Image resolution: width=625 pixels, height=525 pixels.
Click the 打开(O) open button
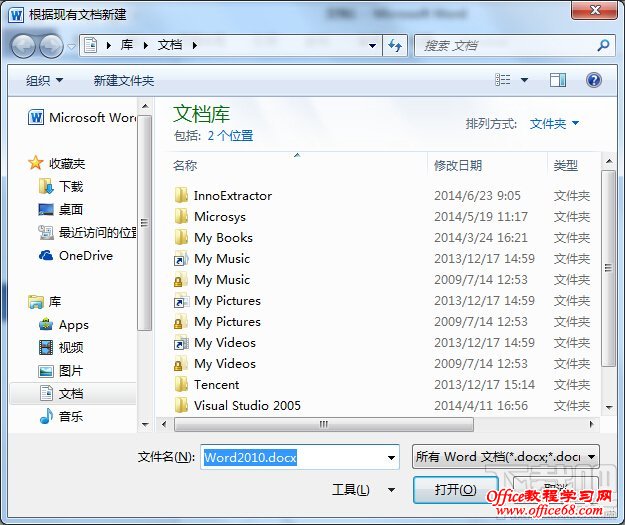pos(455,489)
